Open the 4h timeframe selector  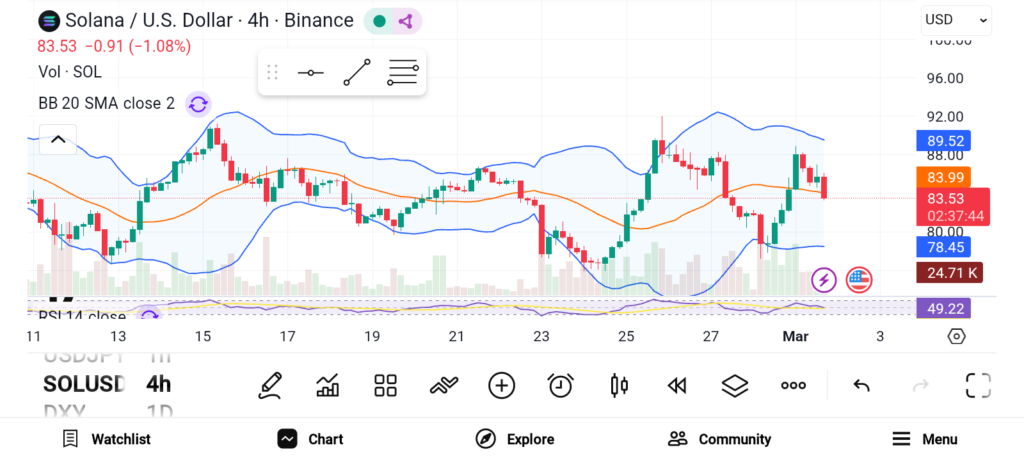tap(158, 384)
